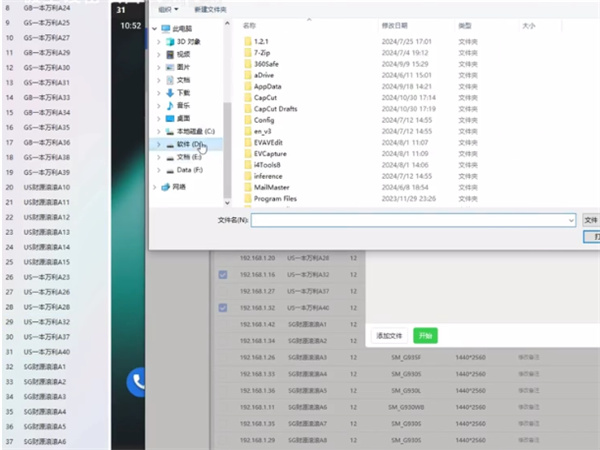Open the Organize dropdown menu

pos(168,9)
